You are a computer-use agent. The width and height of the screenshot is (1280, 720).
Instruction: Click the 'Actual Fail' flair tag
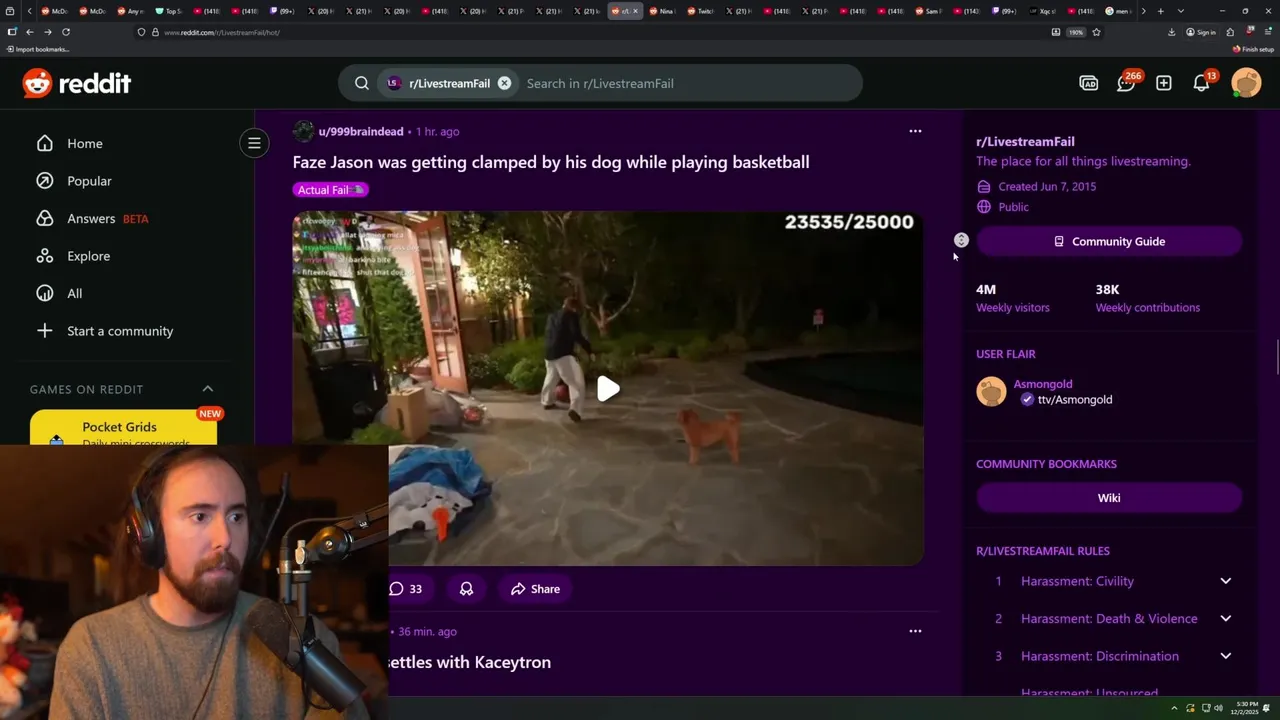click(331, 190)
